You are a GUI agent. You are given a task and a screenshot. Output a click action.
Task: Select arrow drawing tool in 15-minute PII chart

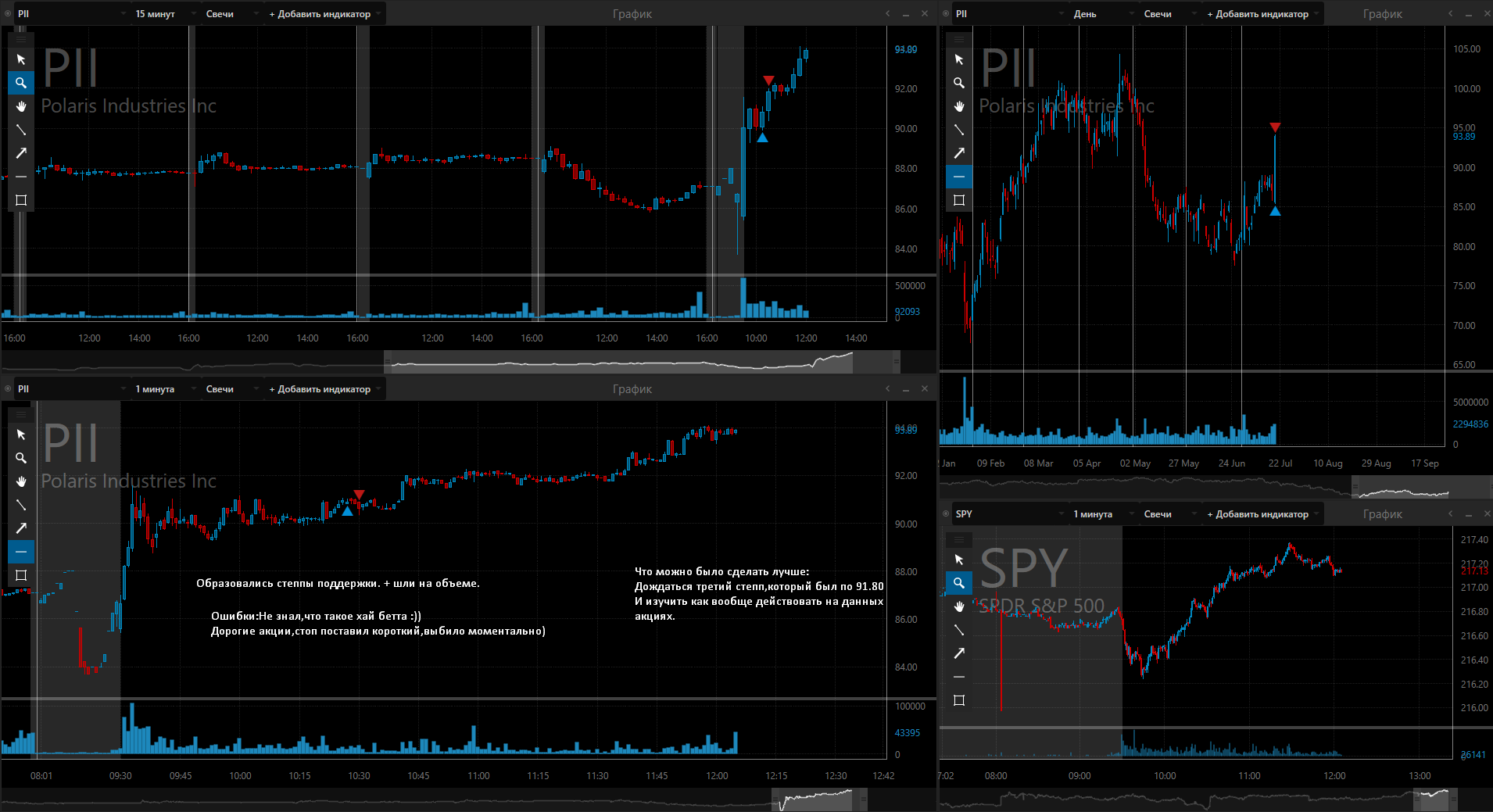pos(21,153)
